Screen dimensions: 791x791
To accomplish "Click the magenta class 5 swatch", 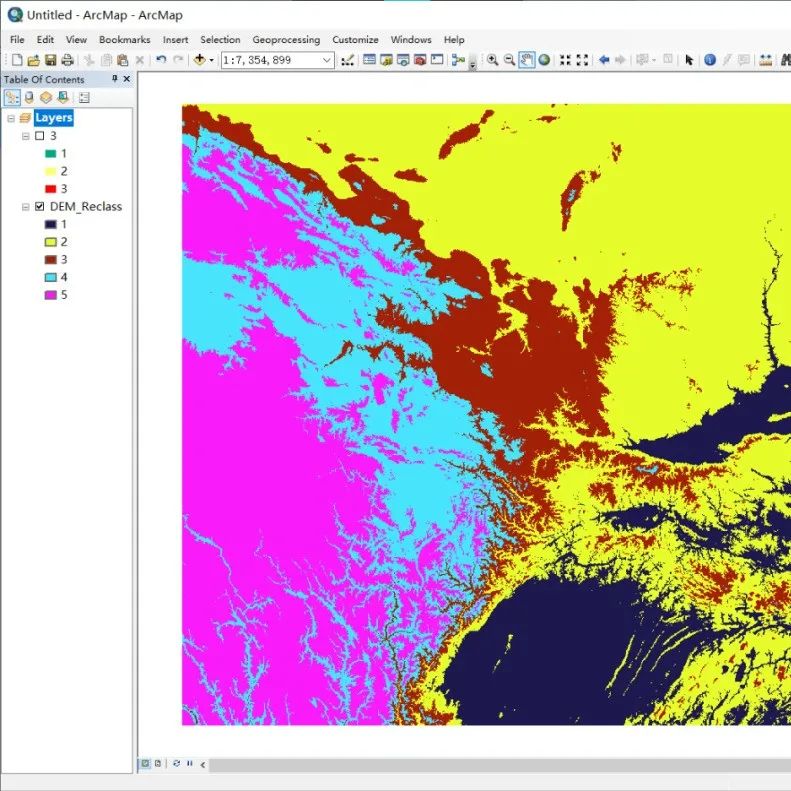I will [49, 295].
